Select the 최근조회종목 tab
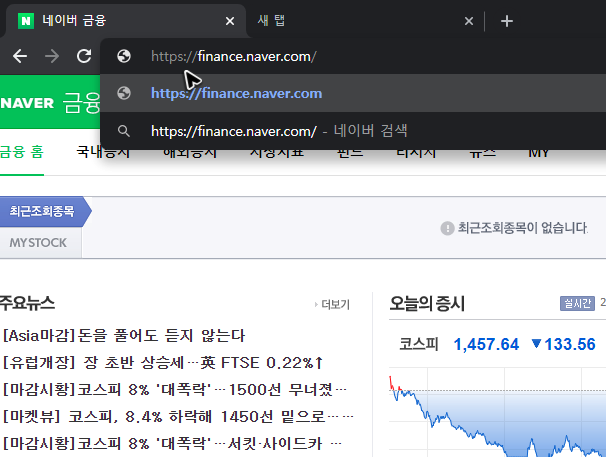 42,211
